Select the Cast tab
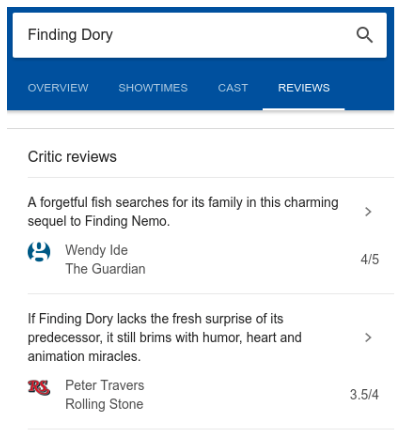Viewport: 402px width, 430px height. (x=233, y=88)
